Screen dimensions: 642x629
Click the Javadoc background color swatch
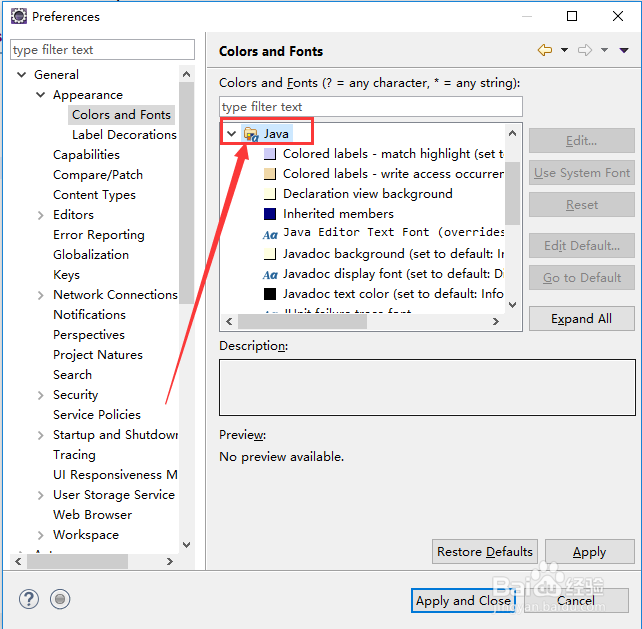click(x=270, y=254)
